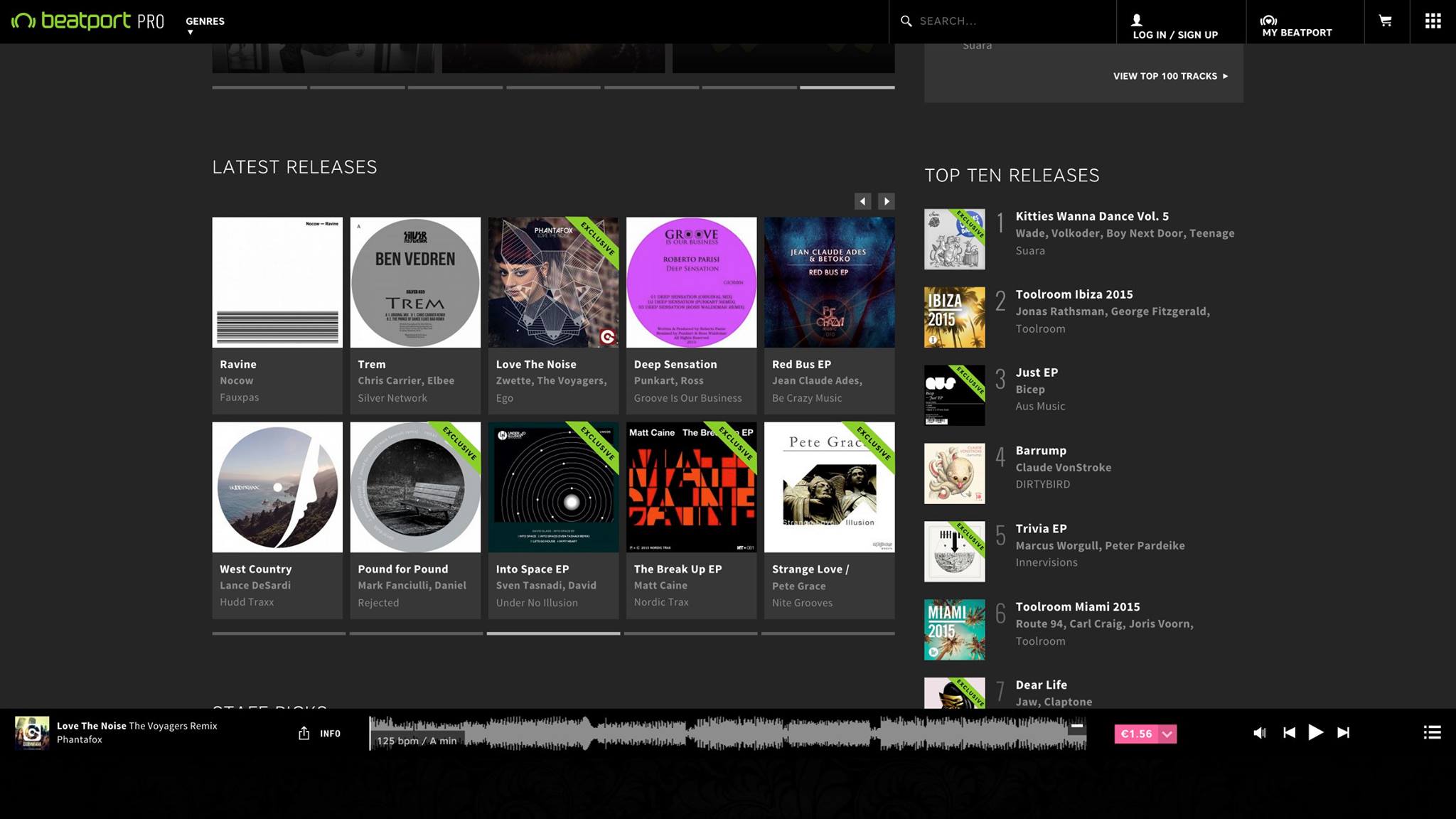This screenshot has width=1456, height=819.
Task: Open Pound for Pound release title
Action: pyautogui.click(x=403, y=569)
